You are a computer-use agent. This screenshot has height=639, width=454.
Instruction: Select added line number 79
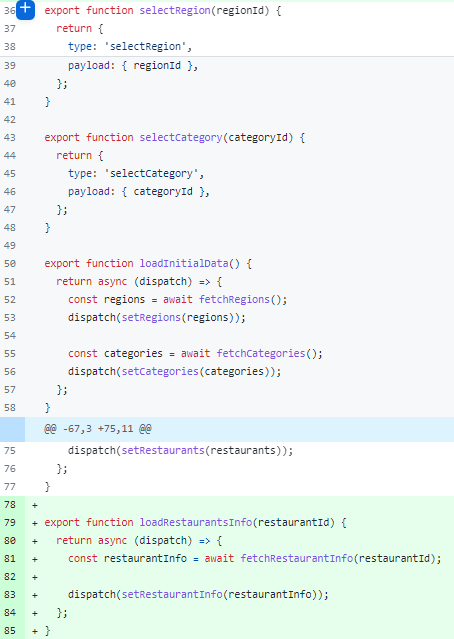pos(10,522)
